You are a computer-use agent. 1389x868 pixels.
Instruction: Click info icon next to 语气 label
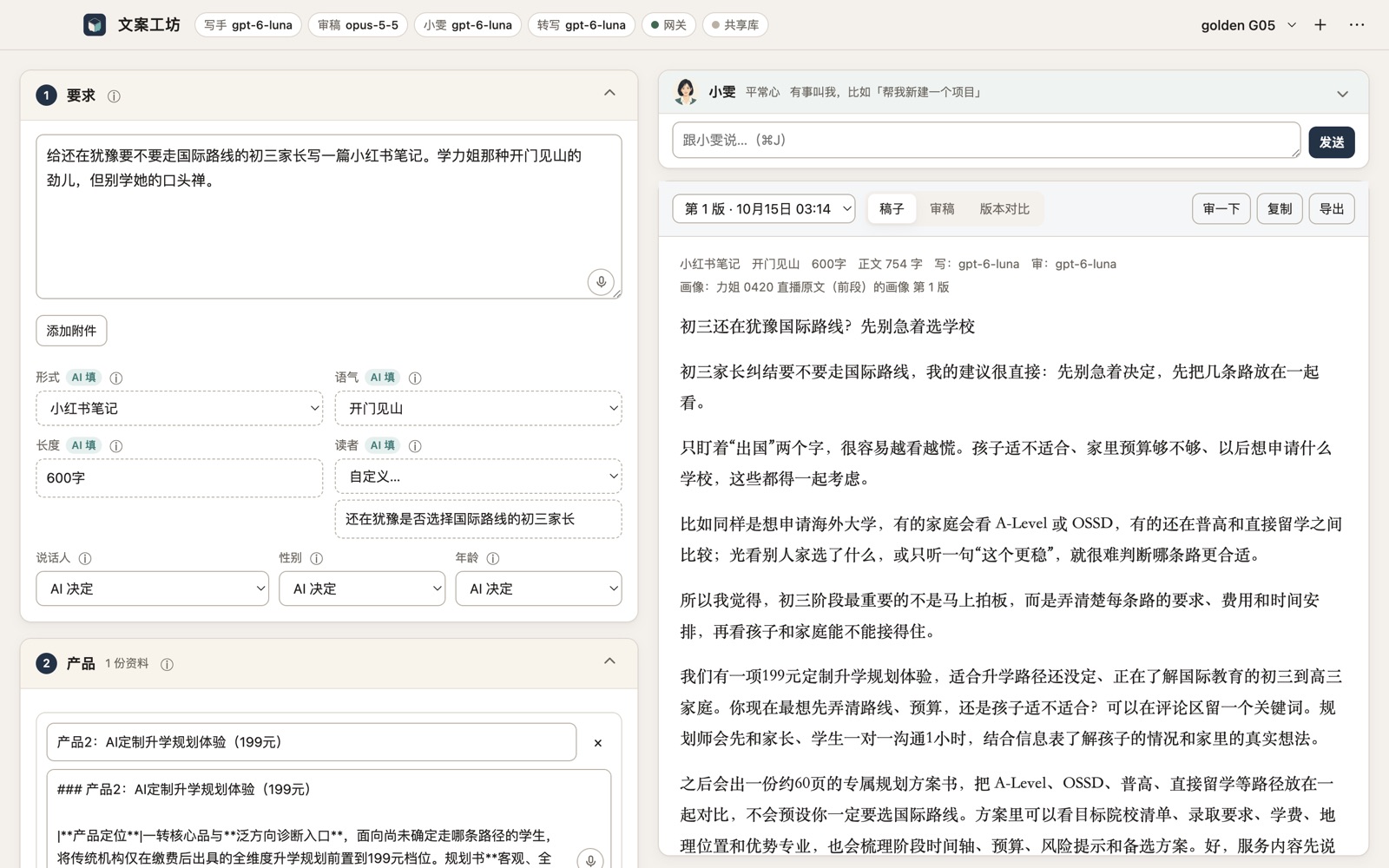click(x=415, y=378)
